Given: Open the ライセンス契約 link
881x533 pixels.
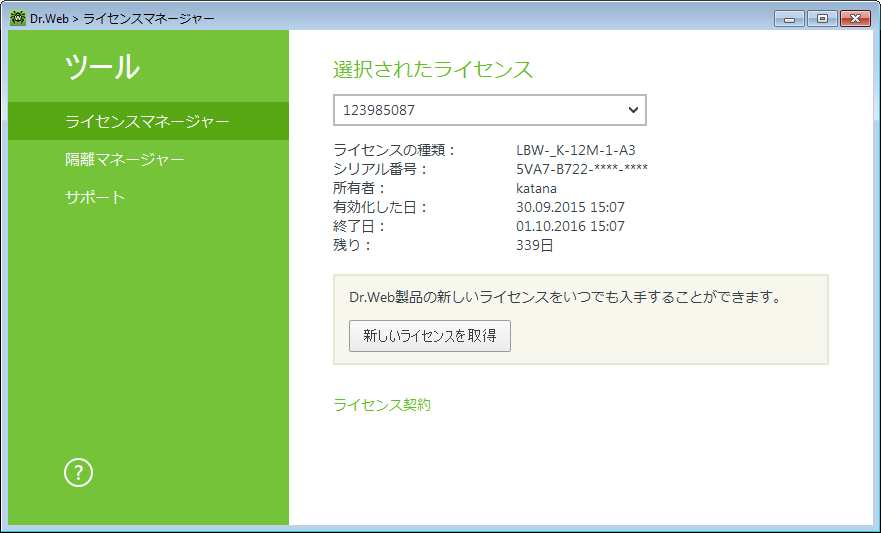Looking at the screenshot, I should pos(382,405).
